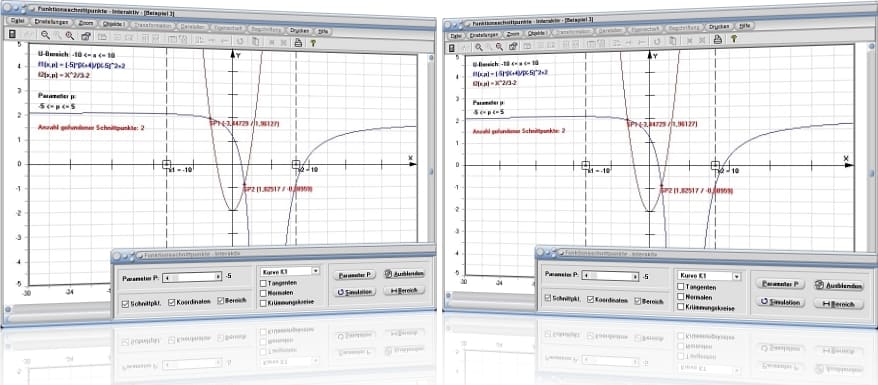Open Einstellungen menu in left window
Image resolution: width=878 pixels, height=385 pixels.
[x=51, y=21]
